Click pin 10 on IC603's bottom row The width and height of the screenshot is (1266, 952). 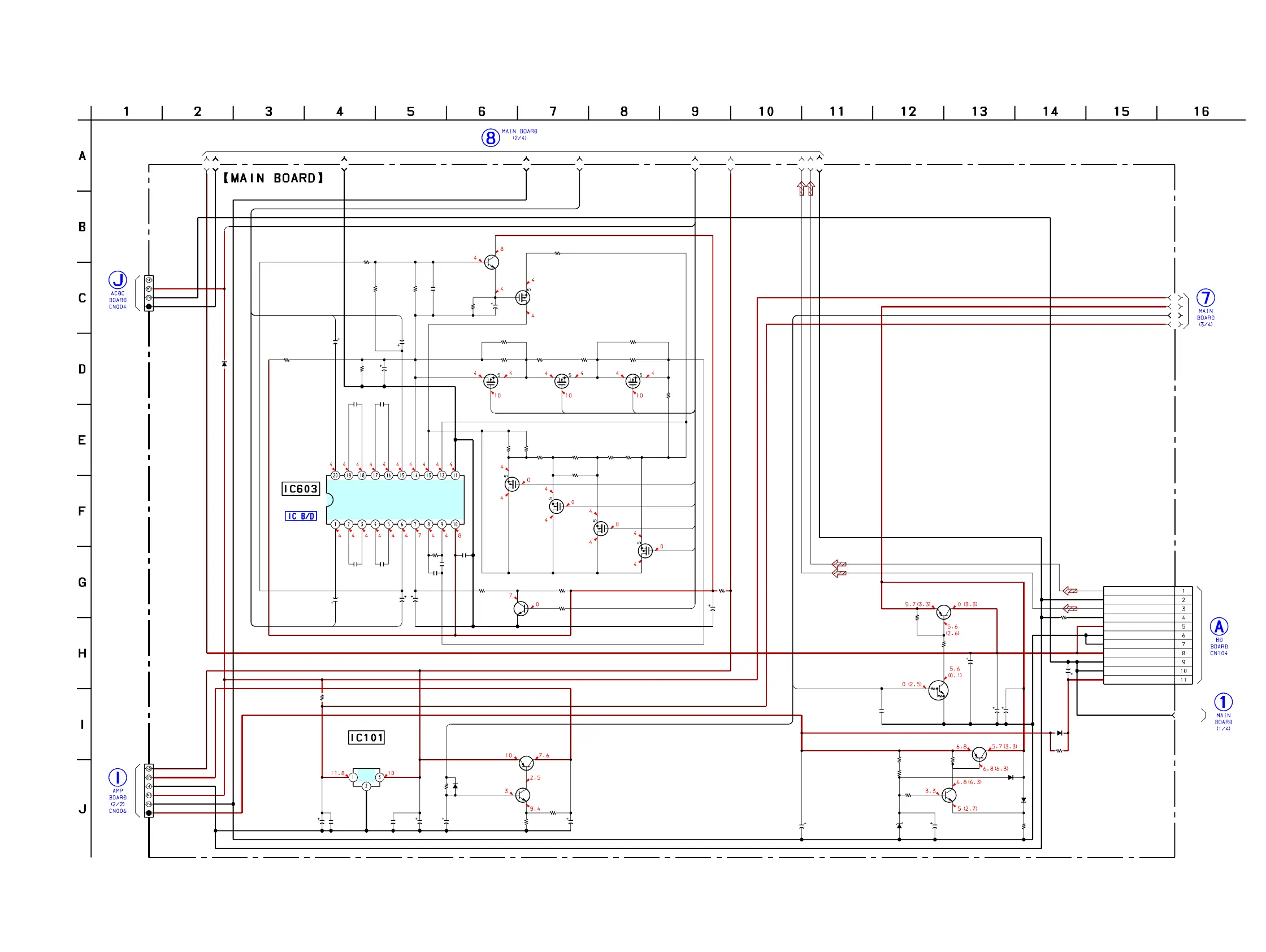pyautogui.click(x=455, y=525)
